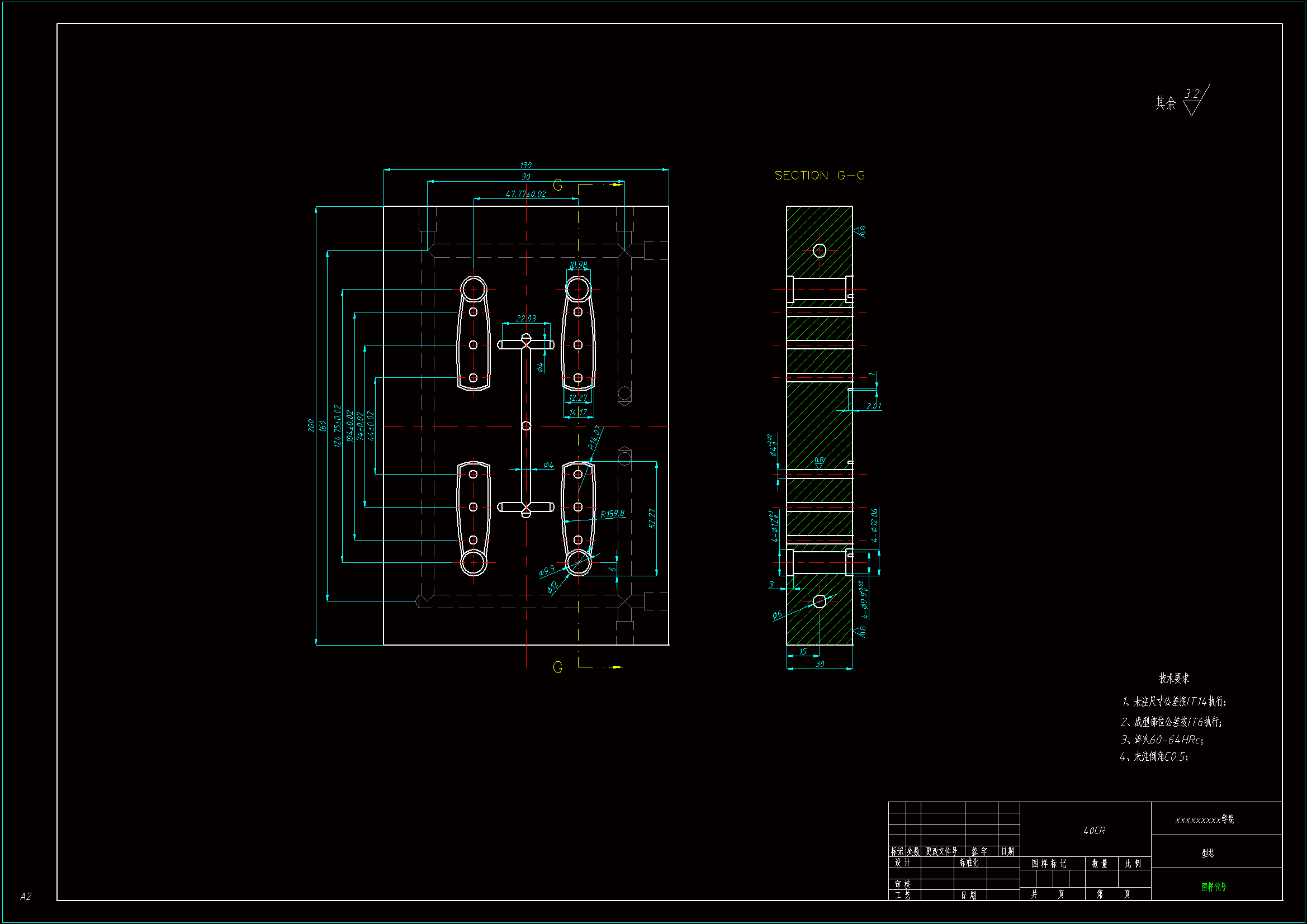The height and width of the screenshot is (924, 1307).
Task: Click the 0.8 roughness symbol atop section view
Action: pos(860,231)
